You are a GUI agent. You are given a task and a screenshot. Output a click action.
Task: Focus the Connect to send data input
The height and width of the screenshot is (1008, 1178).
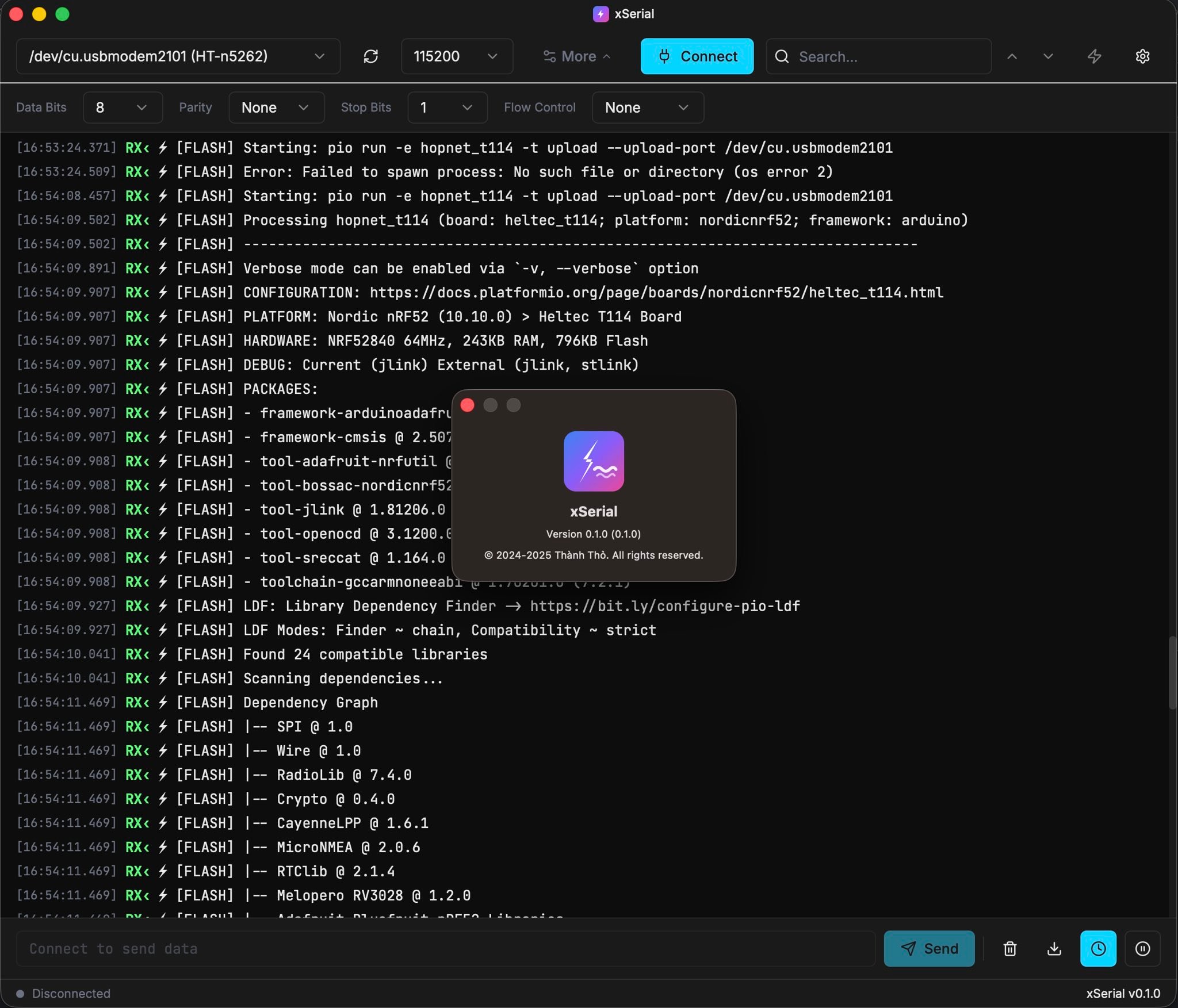coord(446,948)
